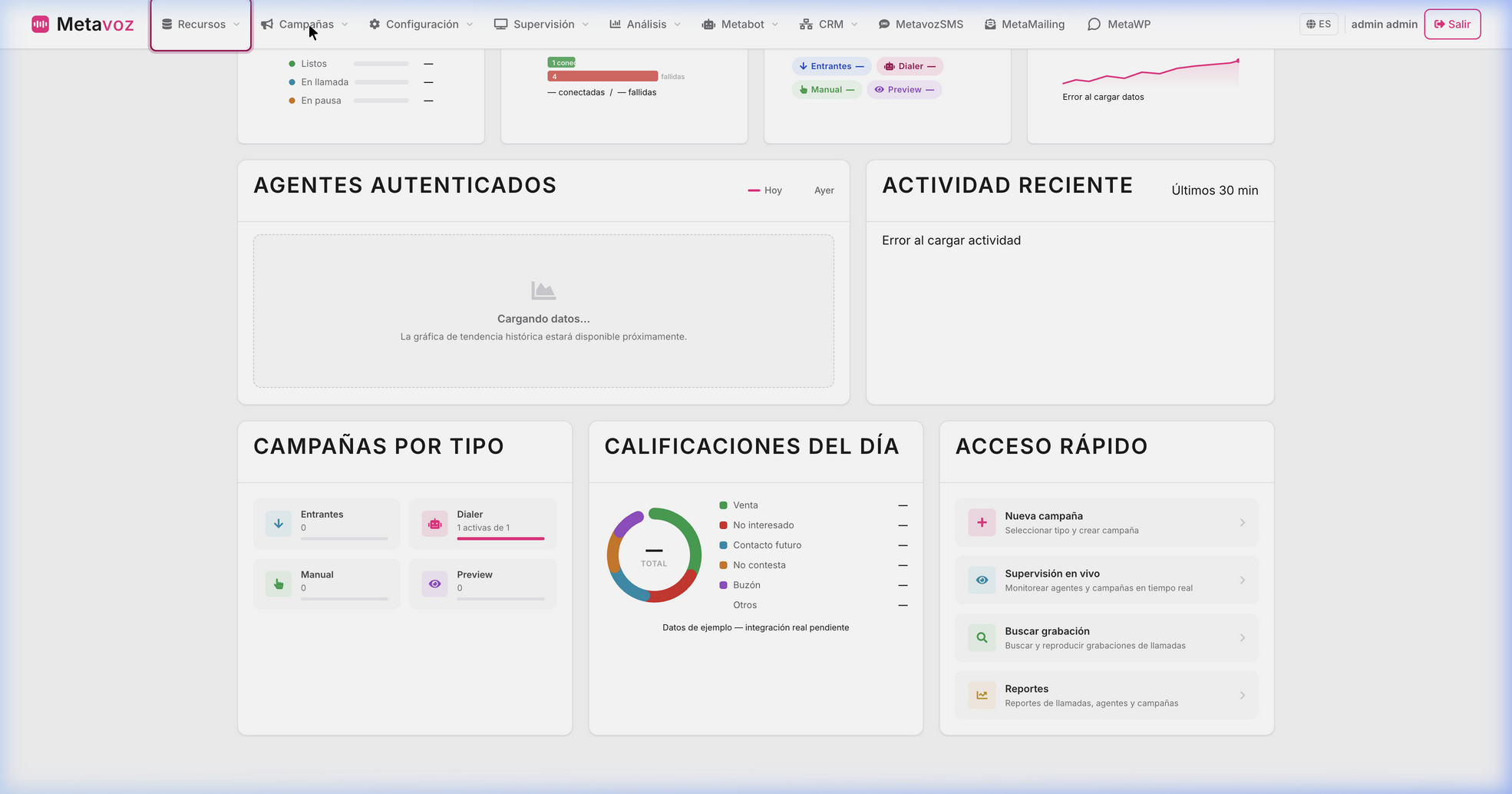The height and width of the screenshot is (794, 1512).
Task: Open the Supervisión en vivo quick access card
Action: tap(1106, 581)
